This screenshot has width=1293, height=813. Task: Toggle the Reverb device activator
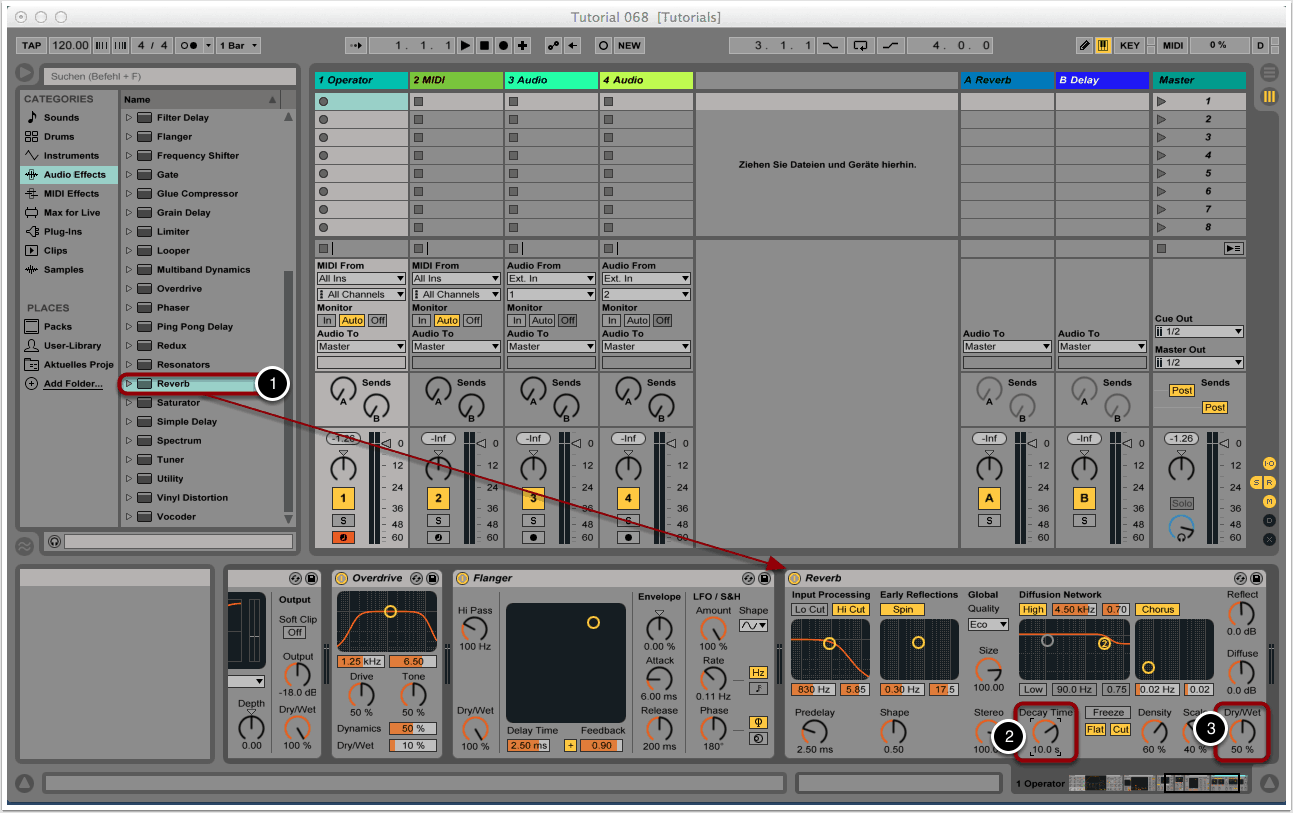(x=795, y=578)
